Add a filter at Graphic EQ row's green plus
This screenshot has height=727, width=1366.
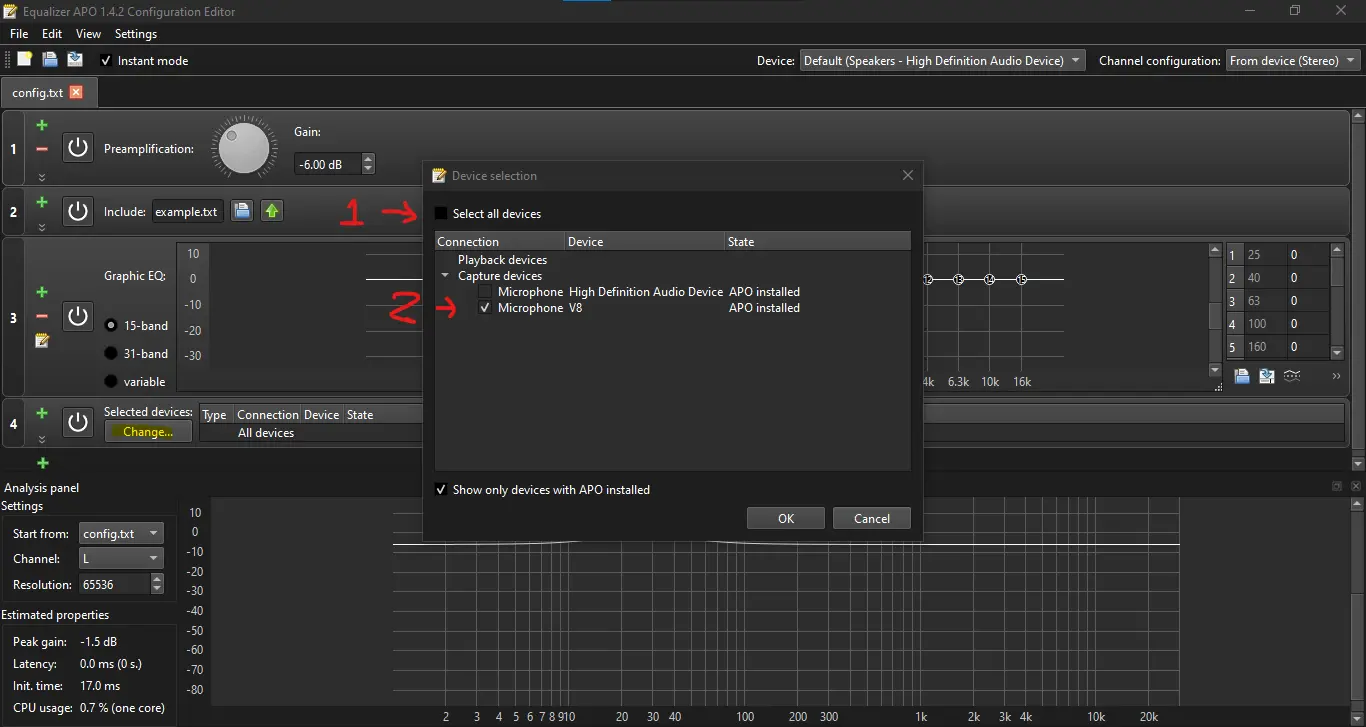(x=42, y=292)
